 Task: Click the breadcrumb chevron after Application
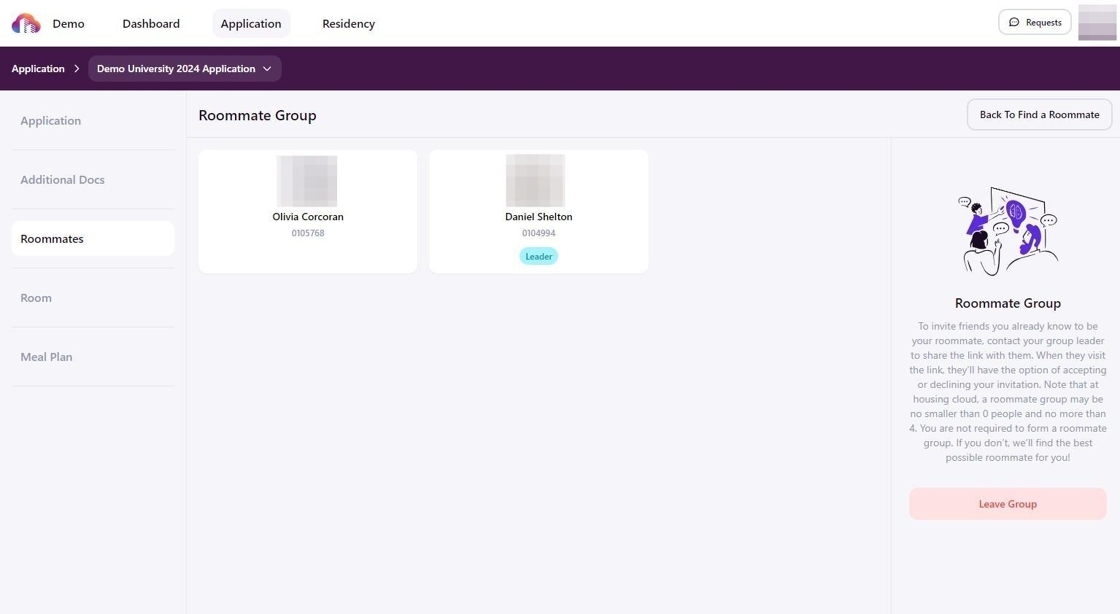pos(76,69)
